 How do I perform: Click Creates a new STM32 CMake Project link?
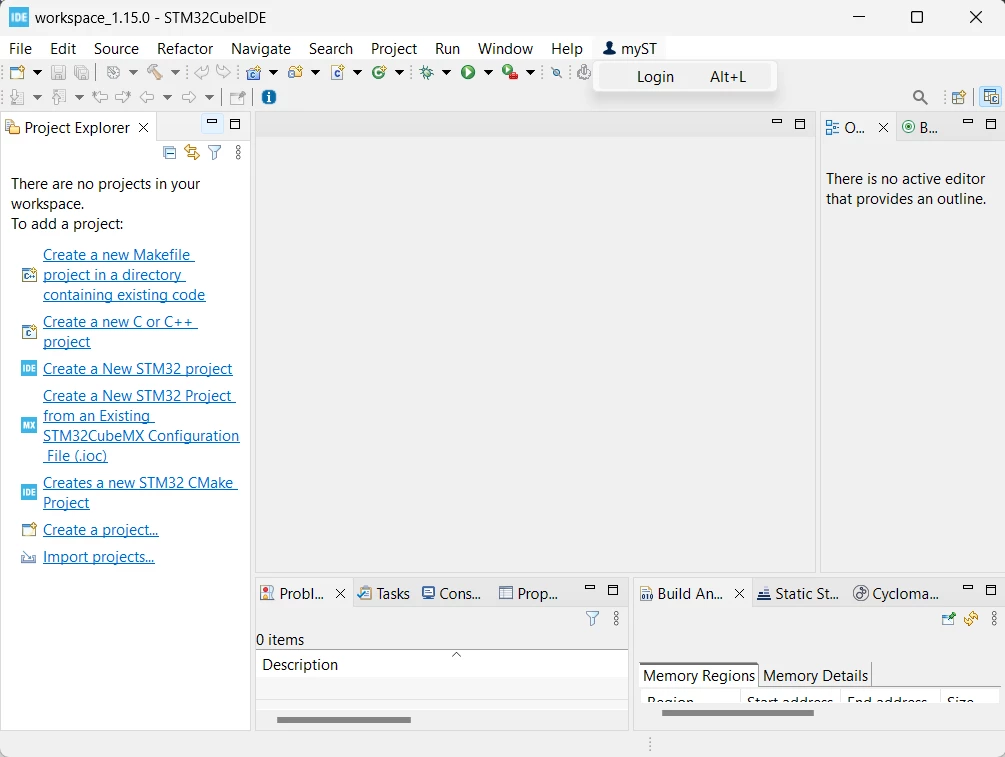pos(140,493)
